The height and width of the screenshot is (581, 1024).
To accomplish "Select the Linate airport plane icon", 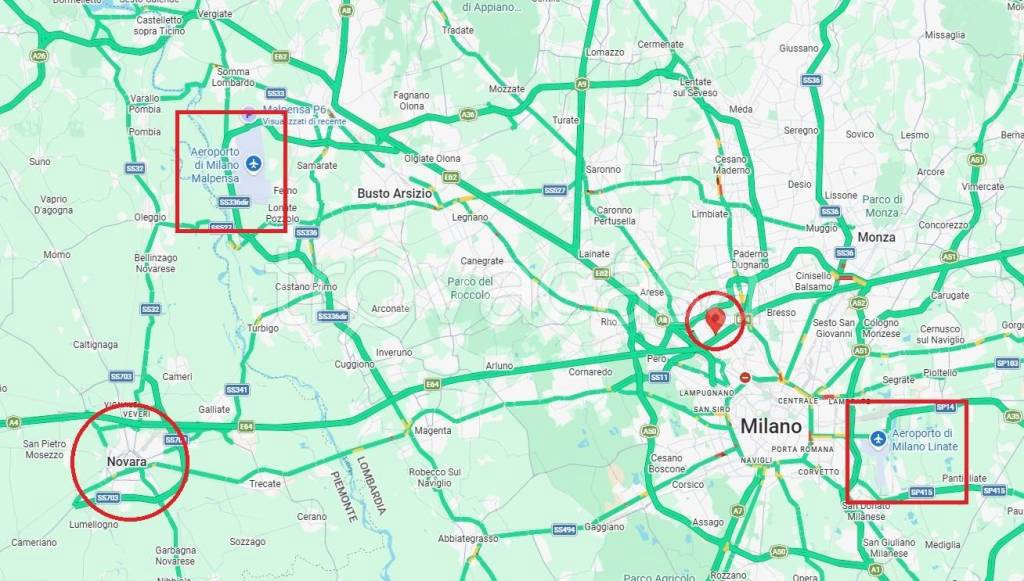I will tap(878, 439).
